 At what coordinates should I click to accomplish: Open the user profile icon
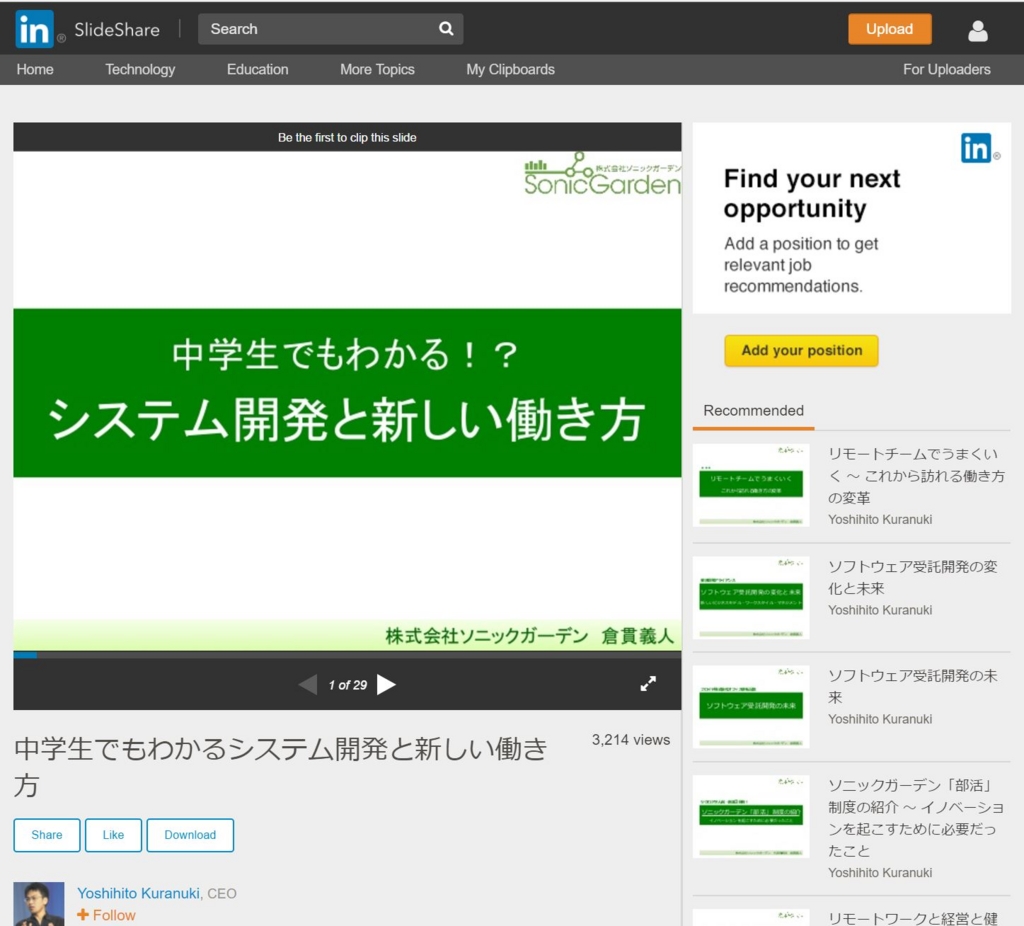(977, 30)
